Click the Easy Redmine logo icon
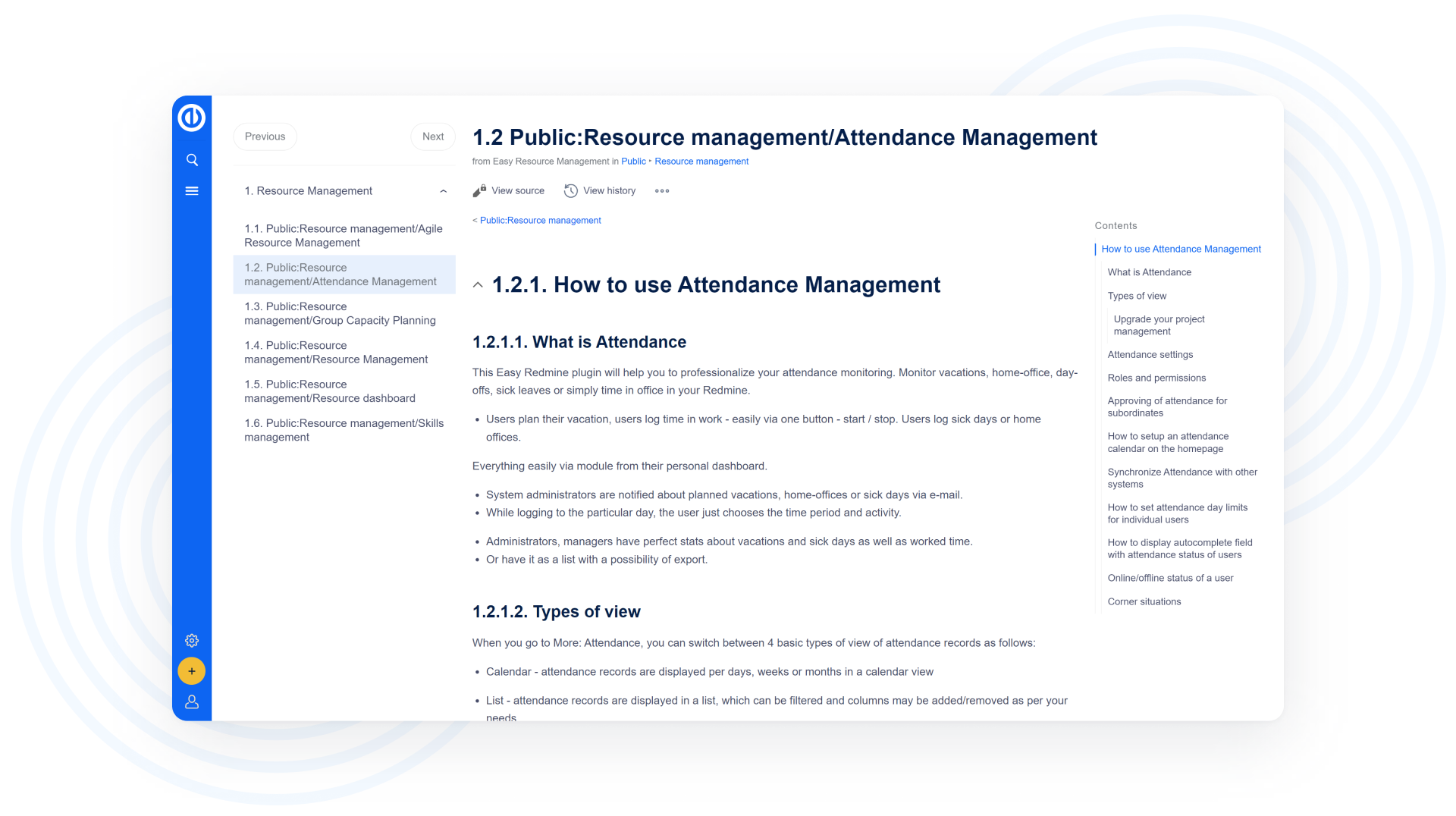This screenshot has height=816, width=1456. coord(191,118)
